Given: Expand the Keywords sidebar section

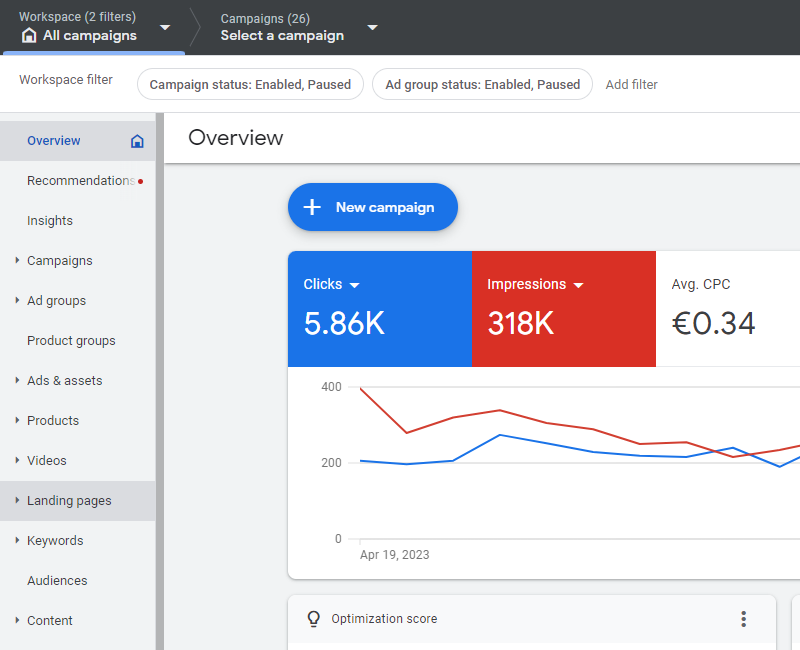Looking at the screenshot, I should (18, 541).
